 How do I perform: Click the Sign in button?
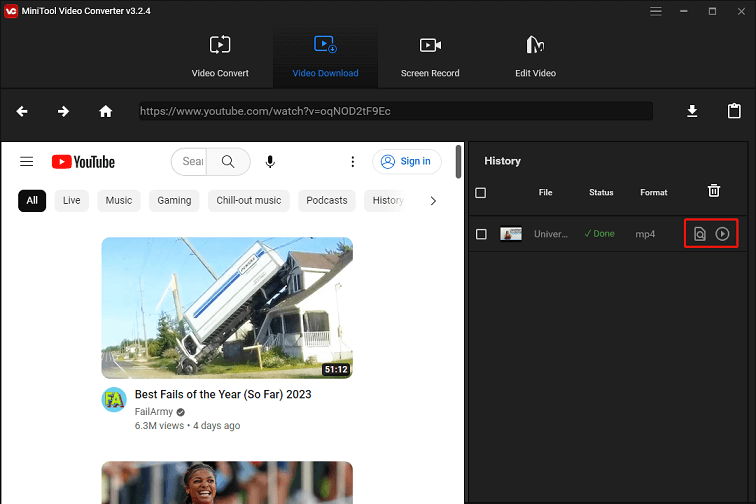click(406, 161)
